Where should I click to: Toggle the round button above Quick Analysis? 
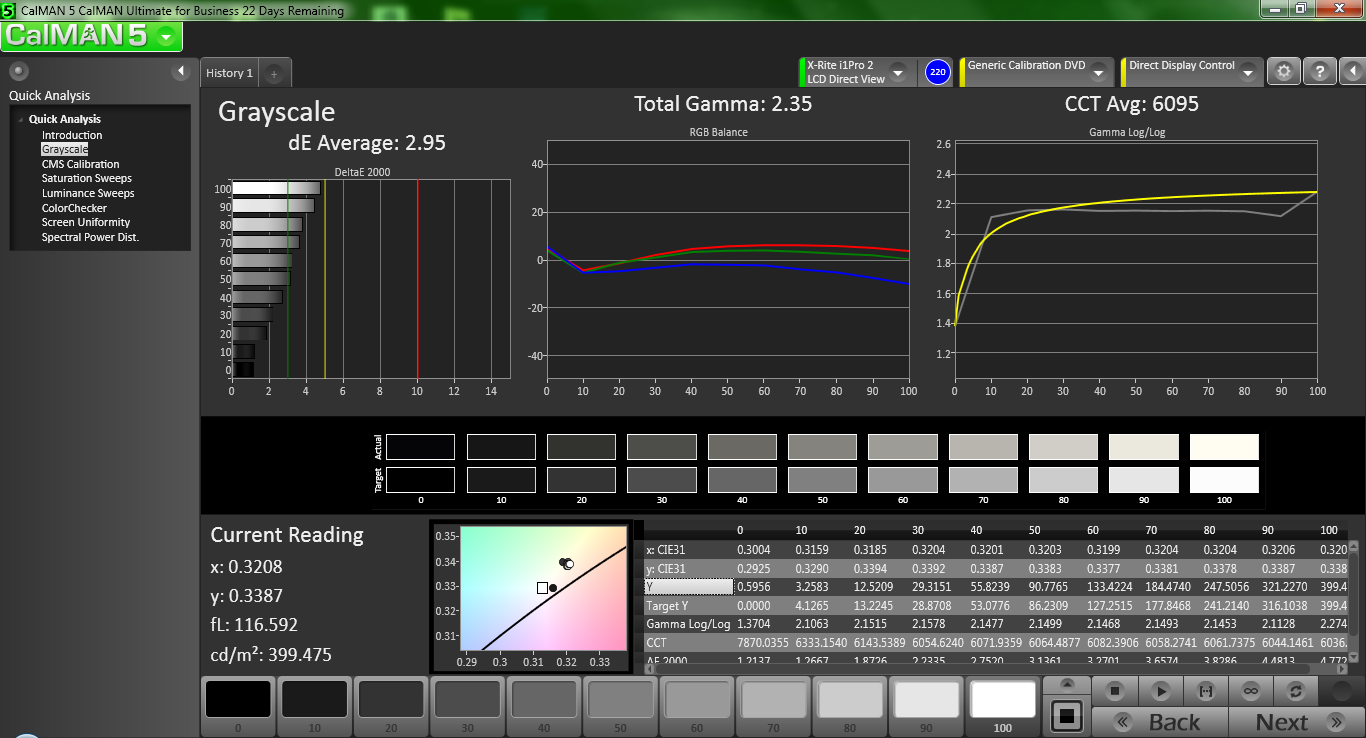tap(19, 71)
